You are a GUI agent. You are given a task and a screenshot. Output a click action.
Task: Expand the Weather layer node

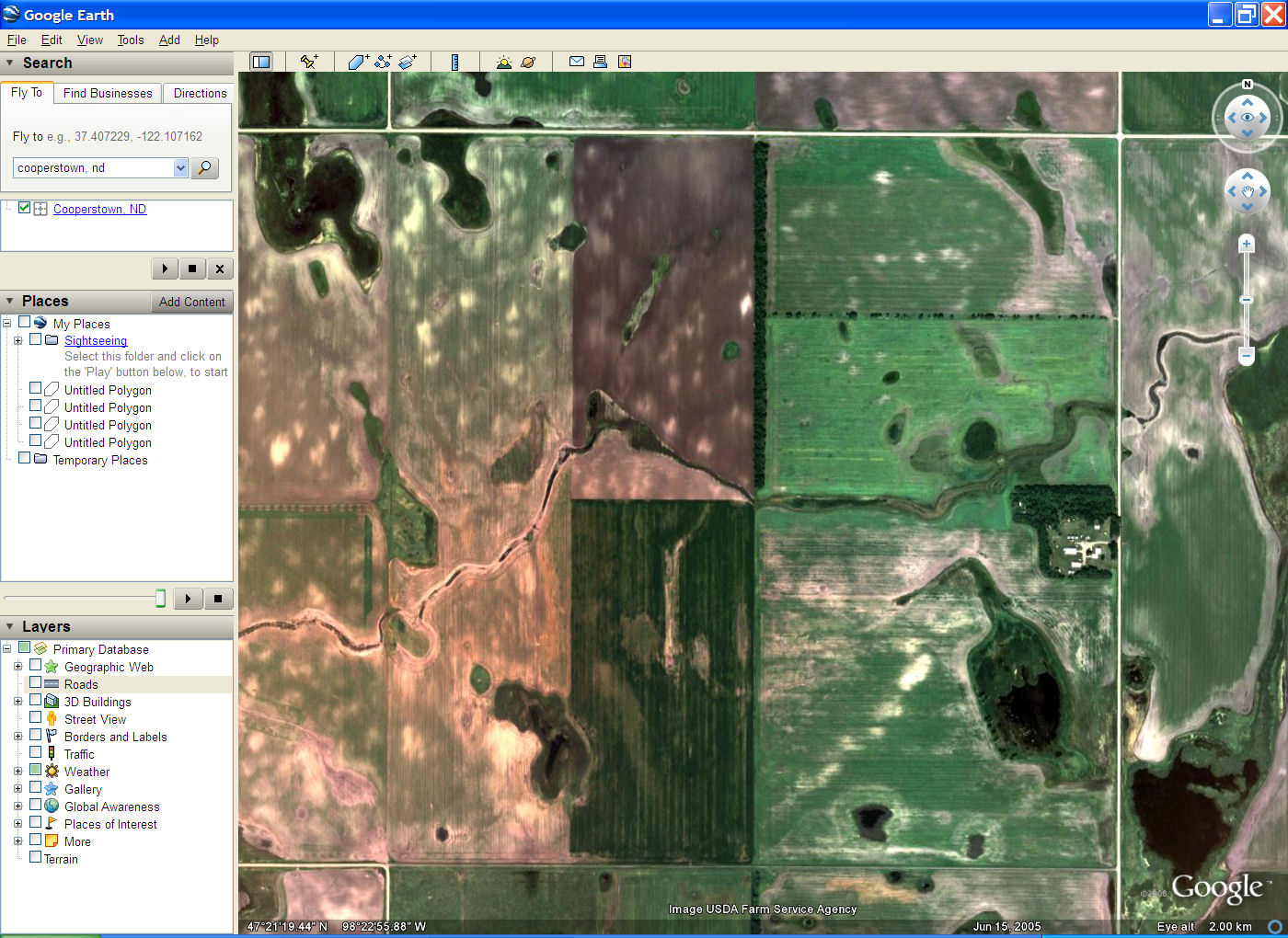(x=17, y=771)
